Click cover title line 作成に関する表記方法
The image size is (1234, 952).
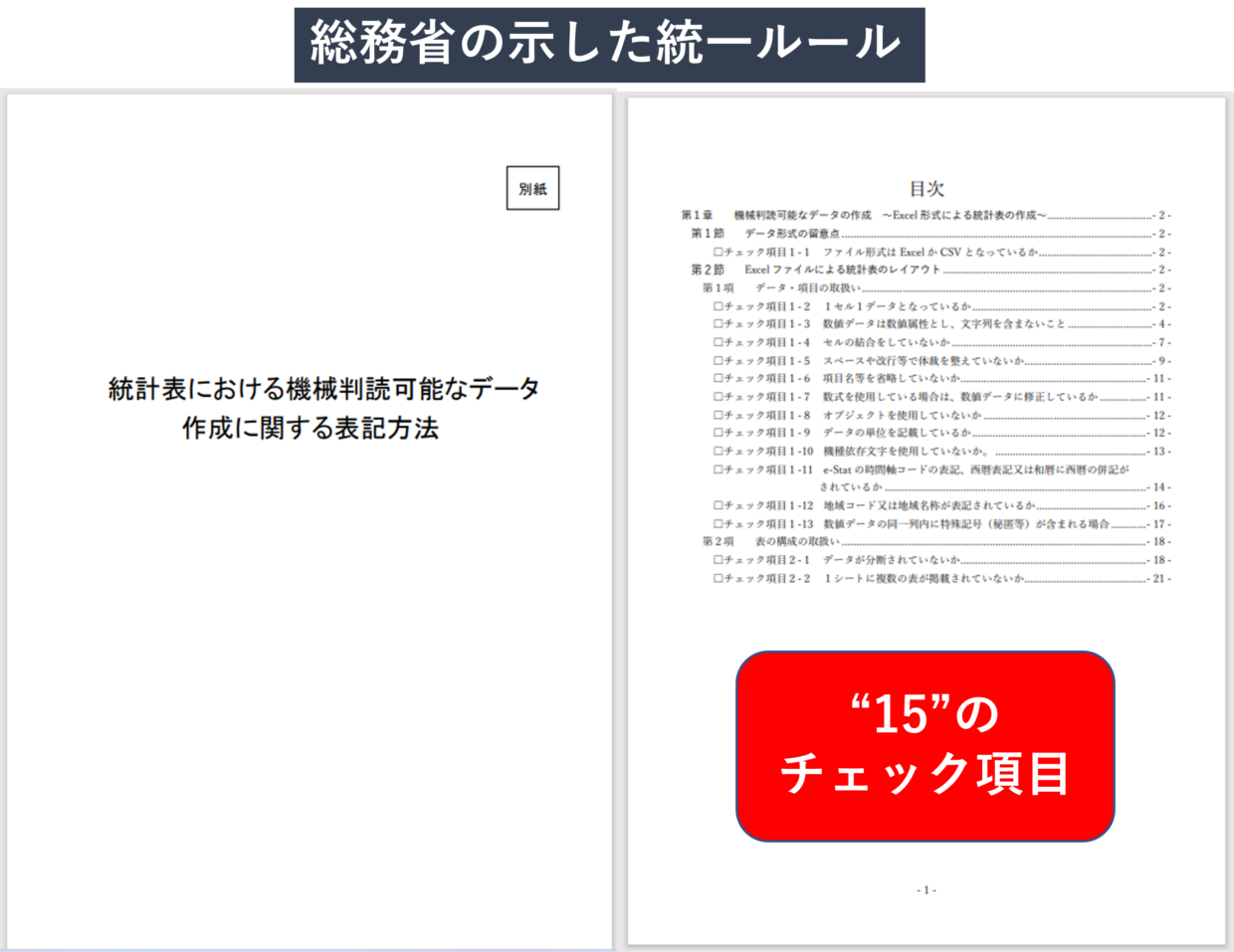tap(310, 429)
